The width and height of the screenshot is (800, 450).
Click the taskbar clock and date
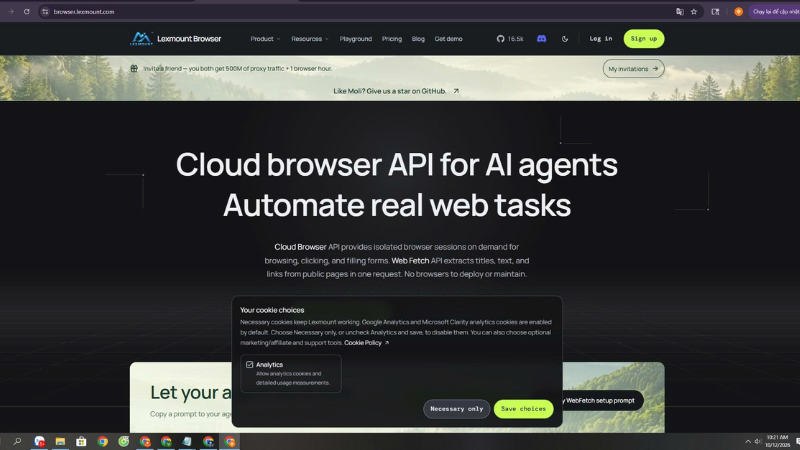coord(778,441)
